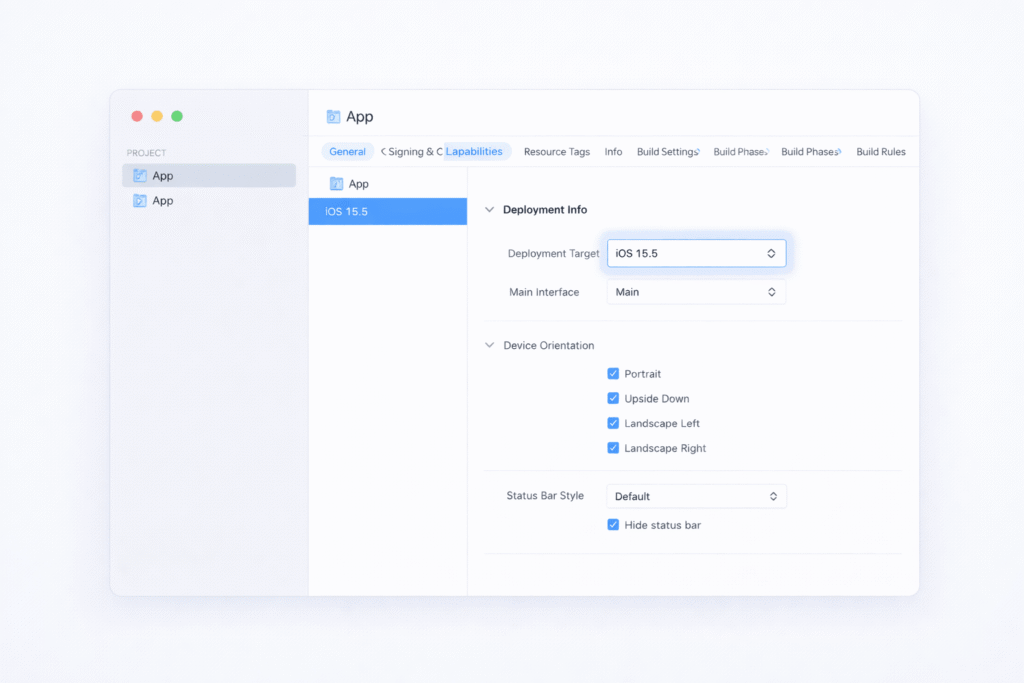Screen dimensions: 1024x683
Task: Click the second App icon in PROJECT sidebar
Action: point(141,200)
